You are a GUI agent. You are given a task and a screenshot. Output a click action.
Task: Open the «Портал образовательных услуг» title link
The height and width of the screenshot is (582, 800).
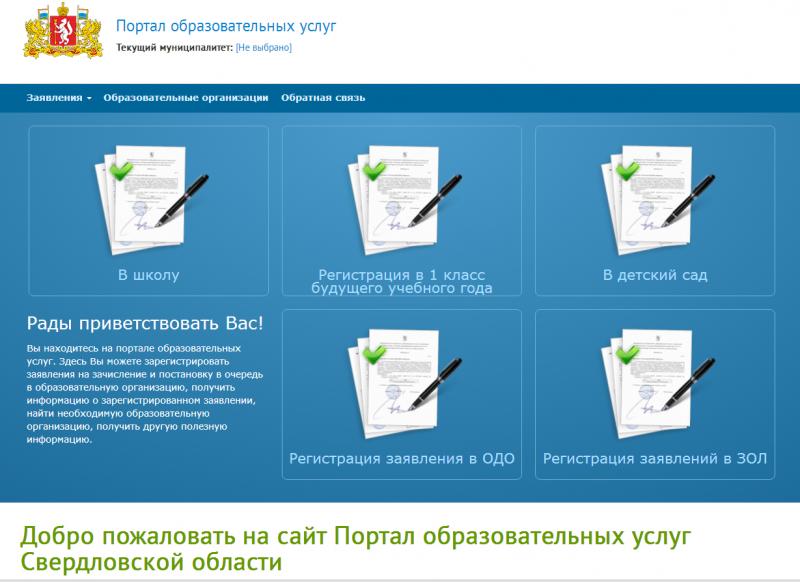pyautogui.click(x=226, y=26)
